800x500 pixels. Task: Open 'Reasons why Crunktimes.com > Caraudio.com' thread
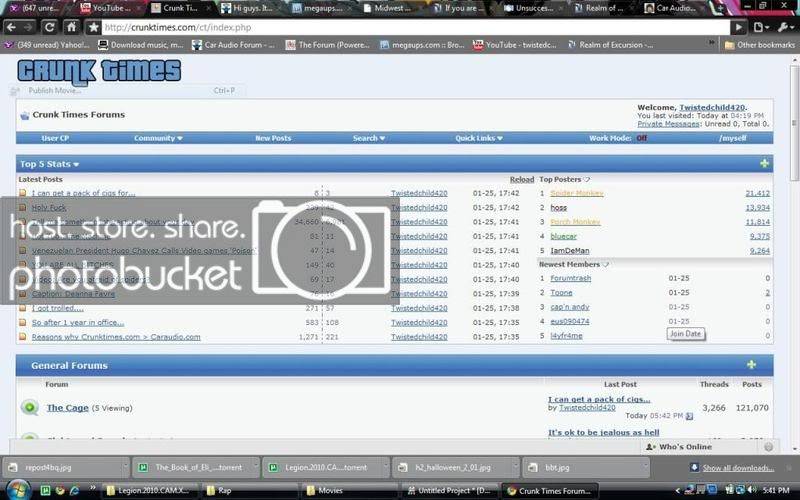[116, 337]
